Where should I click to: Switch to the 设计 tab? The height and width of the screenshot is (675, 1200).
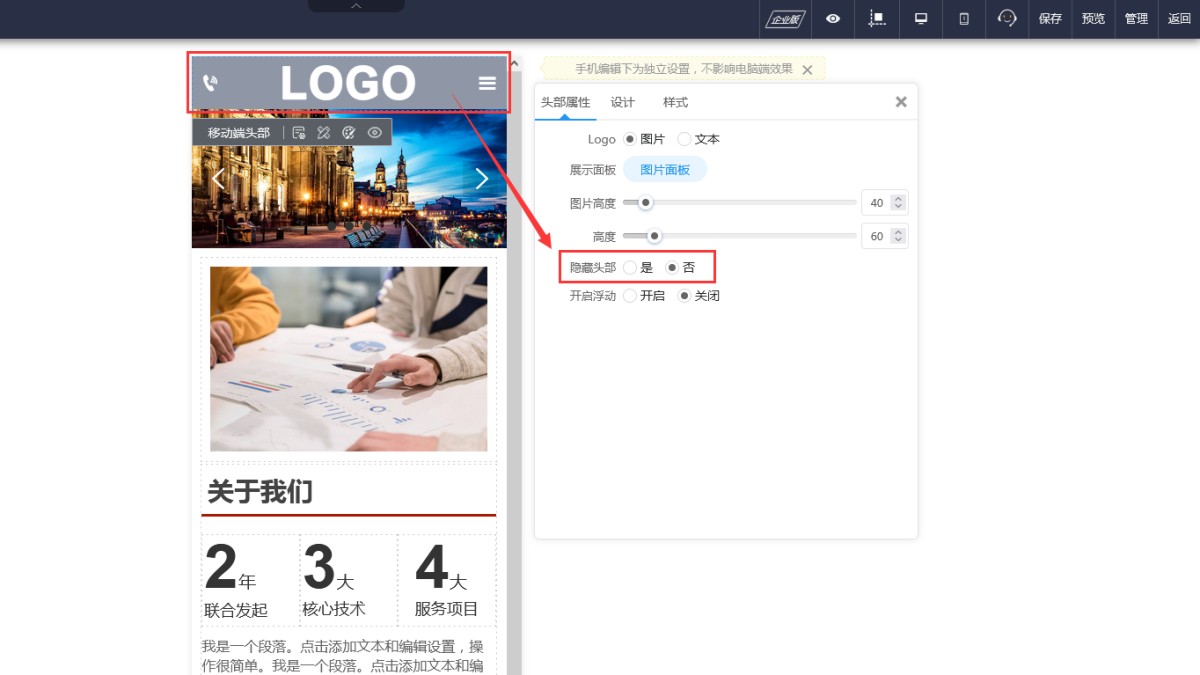pyautogui.click(x=622, y=102)
